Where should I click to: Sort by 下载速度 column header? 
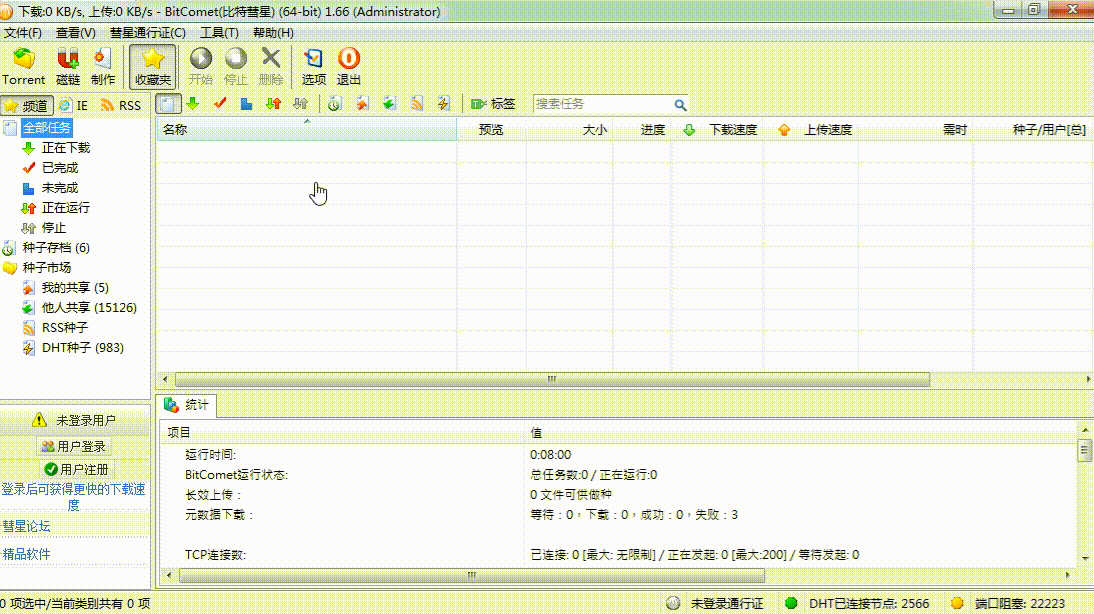718,130
